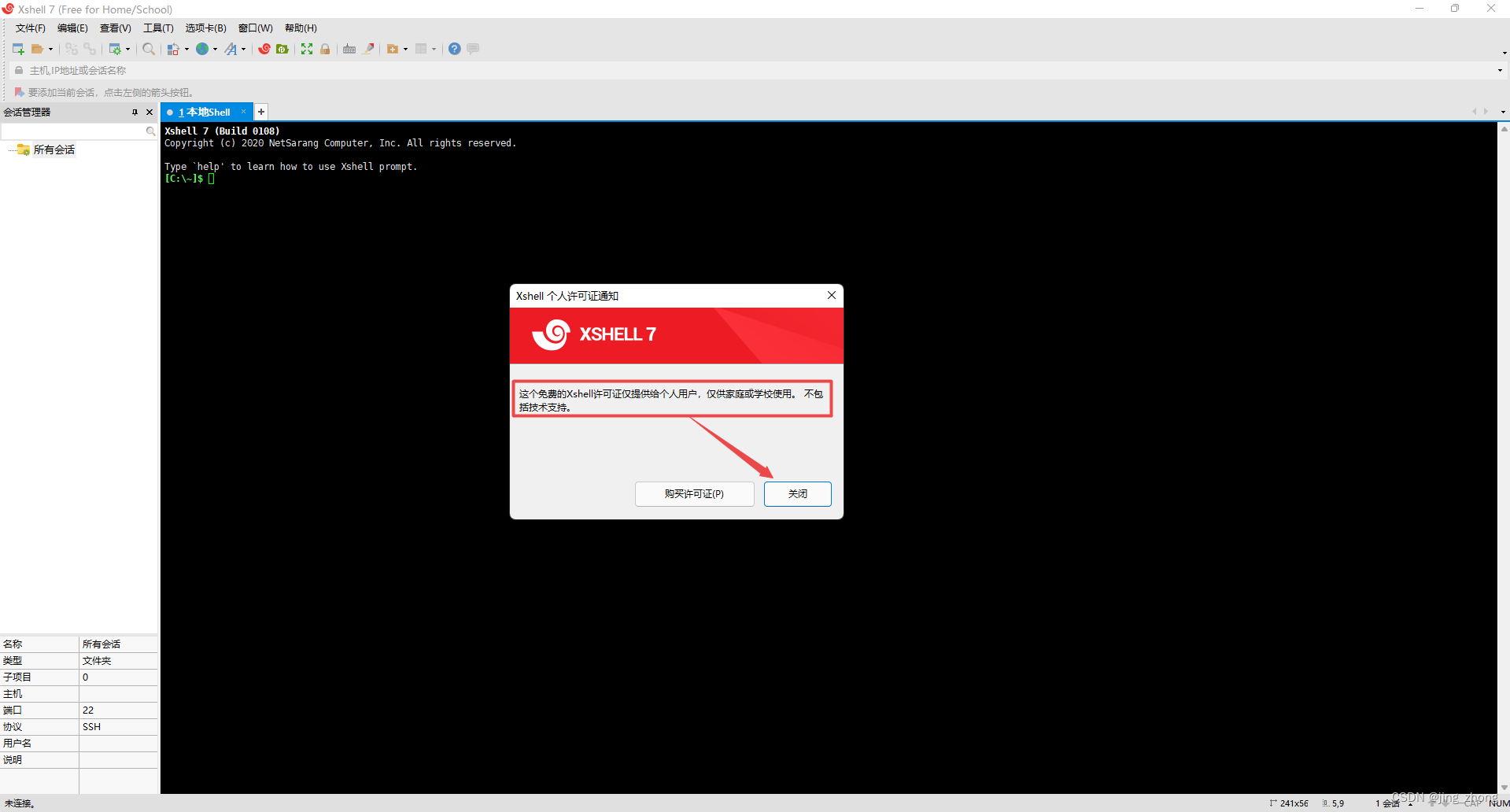Click the '1 会话' status bar entry
Viewport: 1510px width, 812px height.
(1387, 803)
